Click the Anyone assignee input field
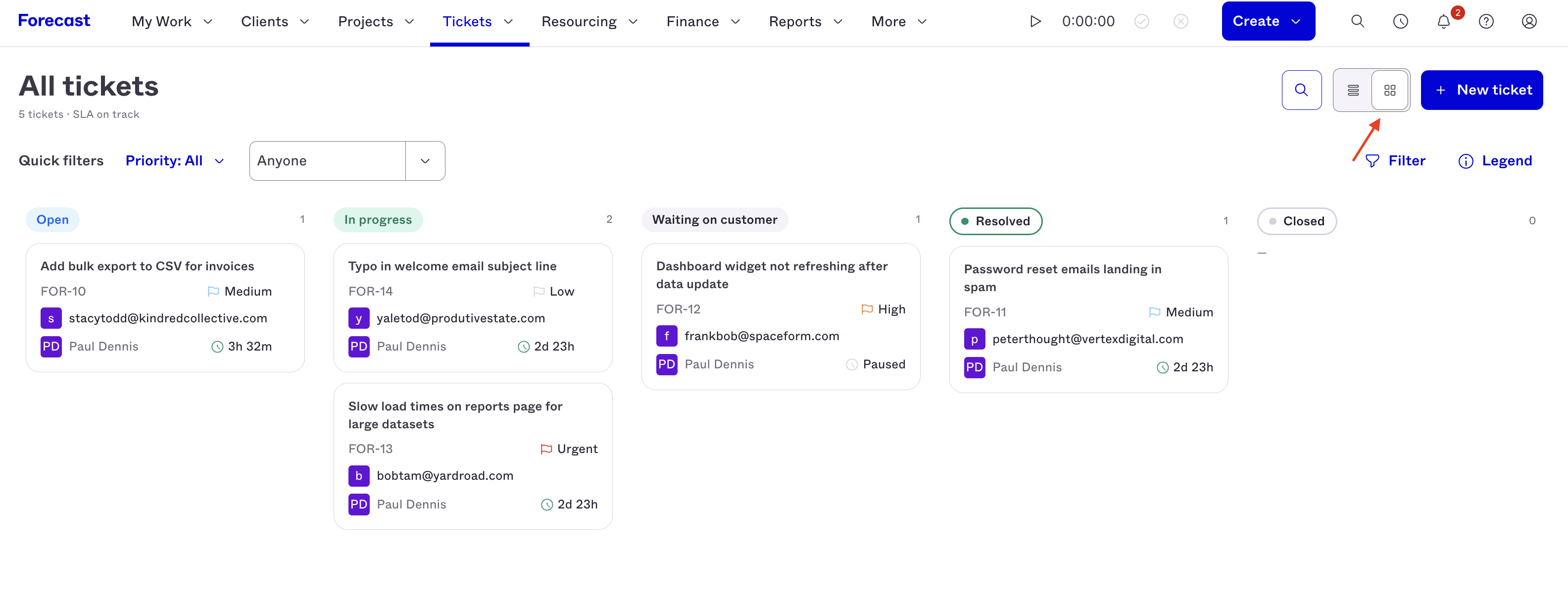 328,161
